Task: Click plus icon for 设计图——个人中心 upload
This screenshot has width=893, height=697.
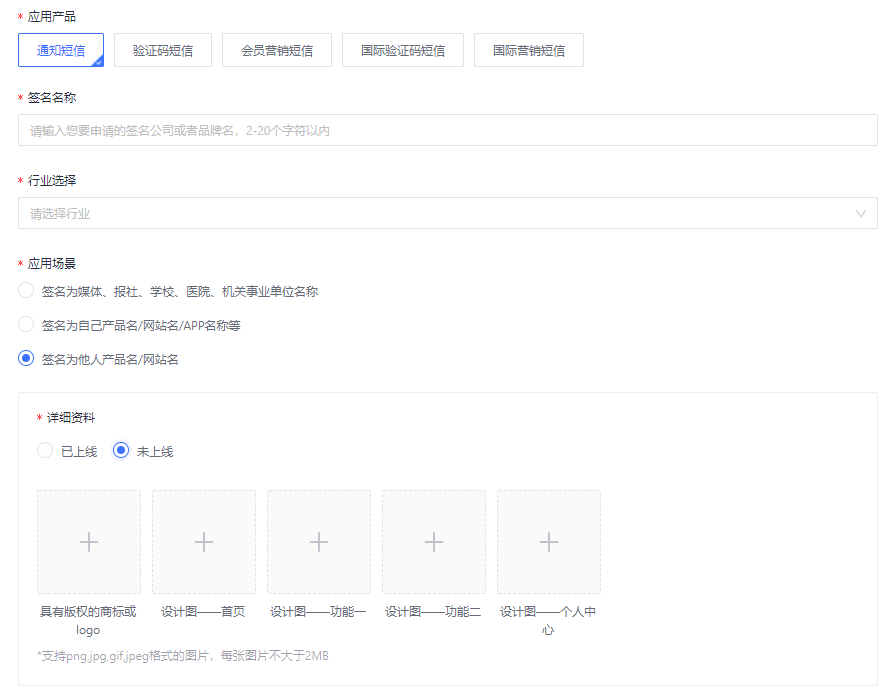Action: [549, 542]
